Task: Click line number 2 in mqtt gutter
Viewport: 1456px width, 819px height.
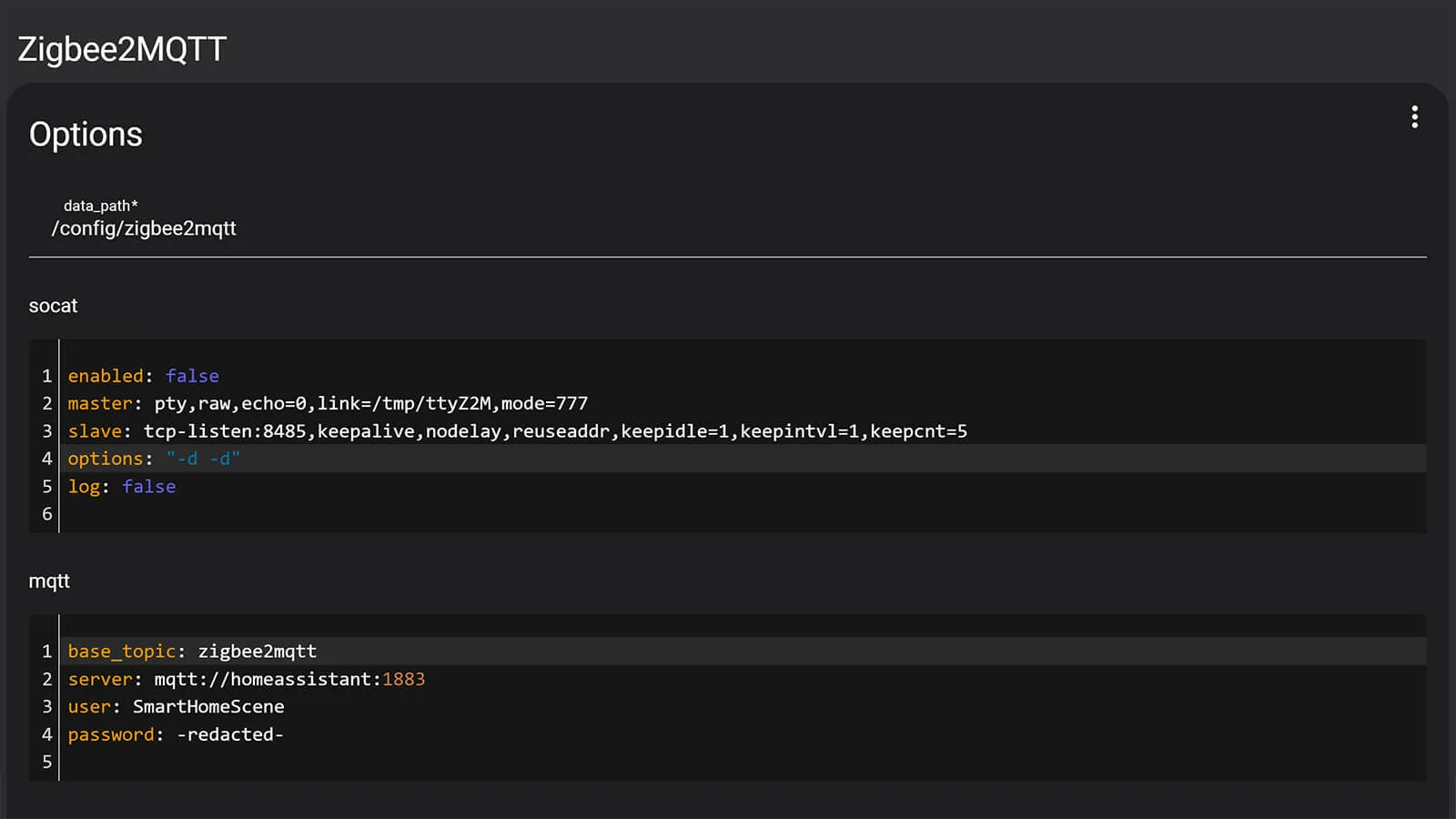Action: [46, 679]
